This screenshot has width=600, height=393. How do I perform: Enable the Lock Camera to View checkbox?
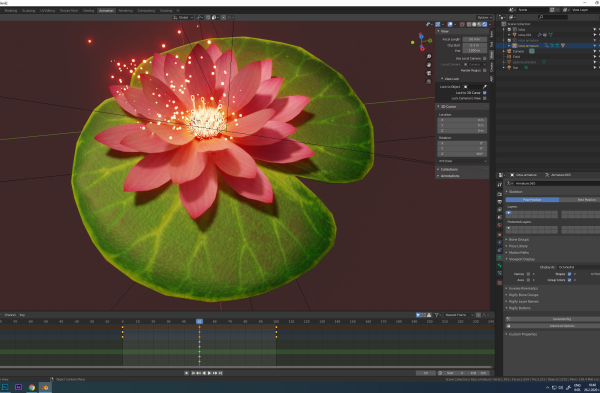[484, 98]
